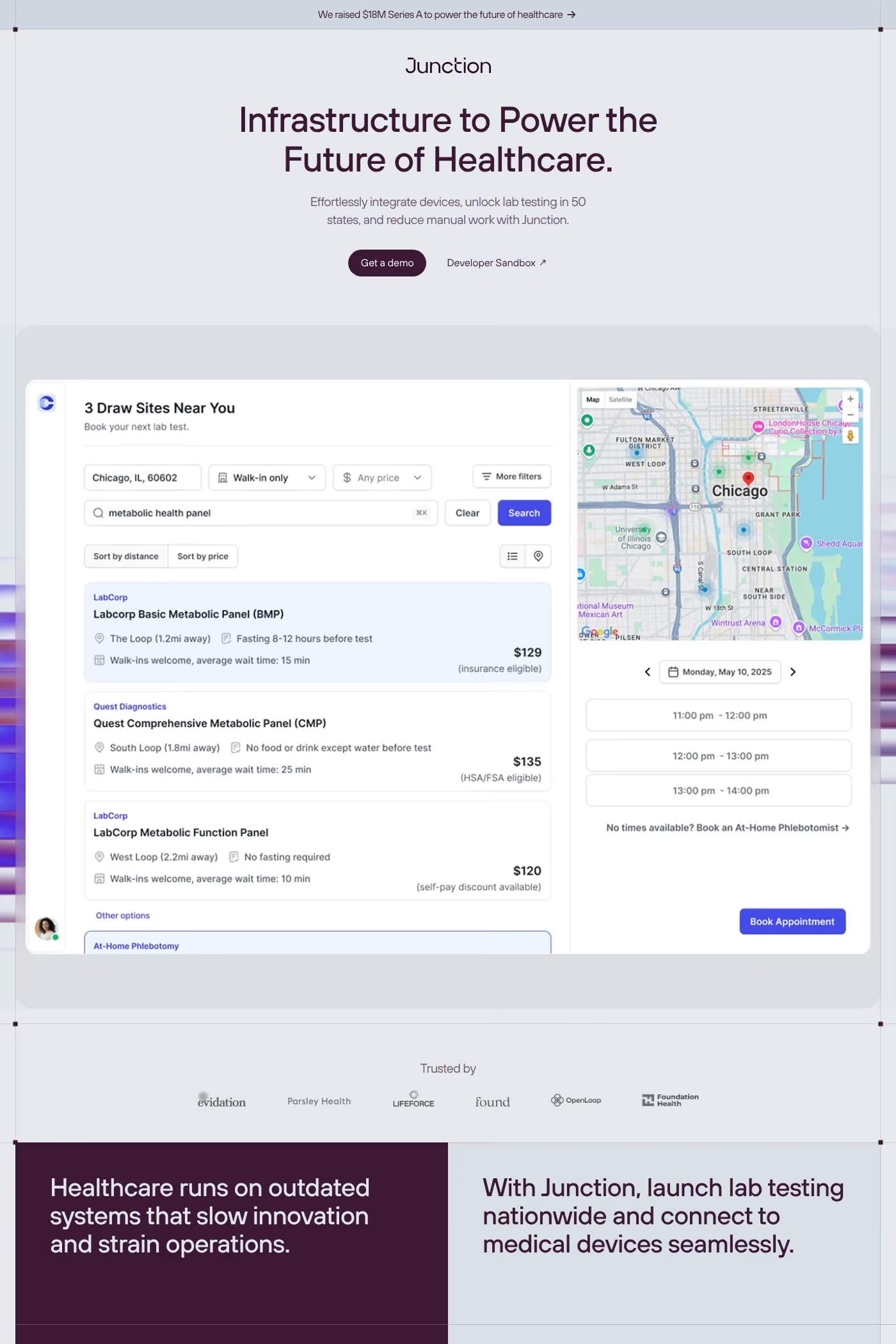Click South Loop (1.8mi away) location text
The image size is (896, 1344).
(164, 748)
